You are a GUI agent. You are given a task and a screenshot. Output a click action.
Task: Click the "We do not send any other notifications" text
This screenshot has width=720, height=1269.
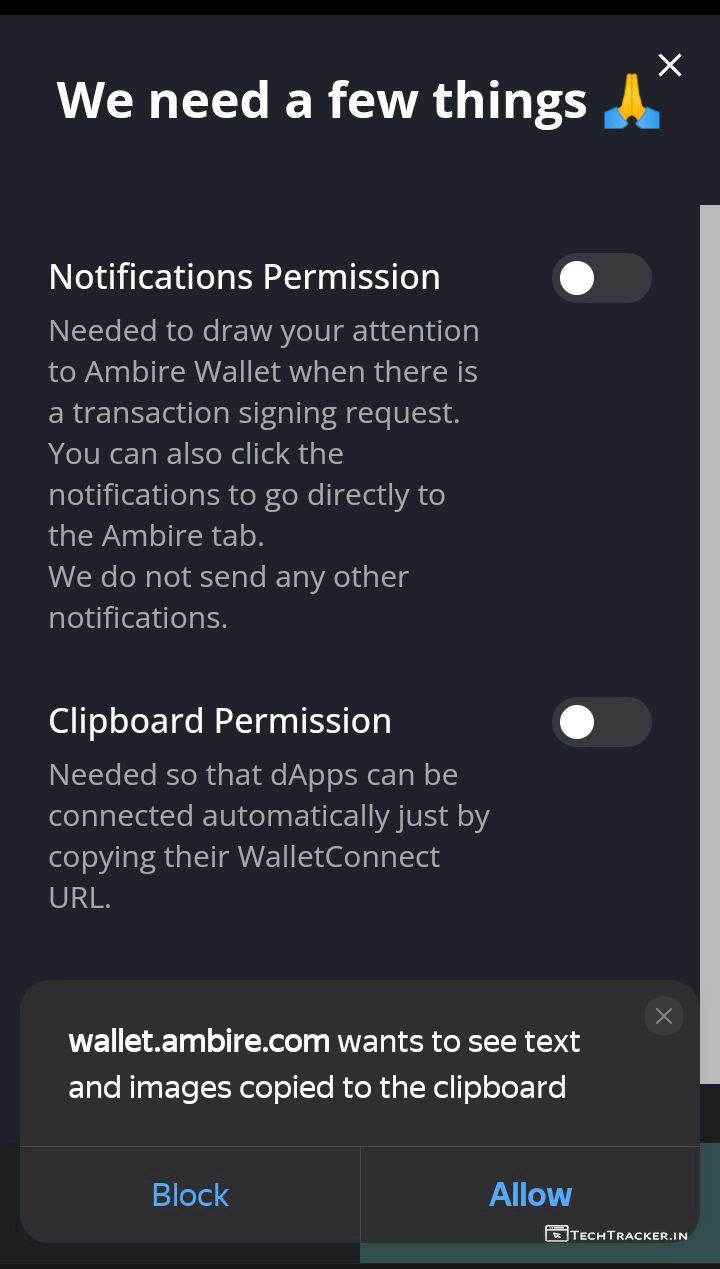[228, 597]
